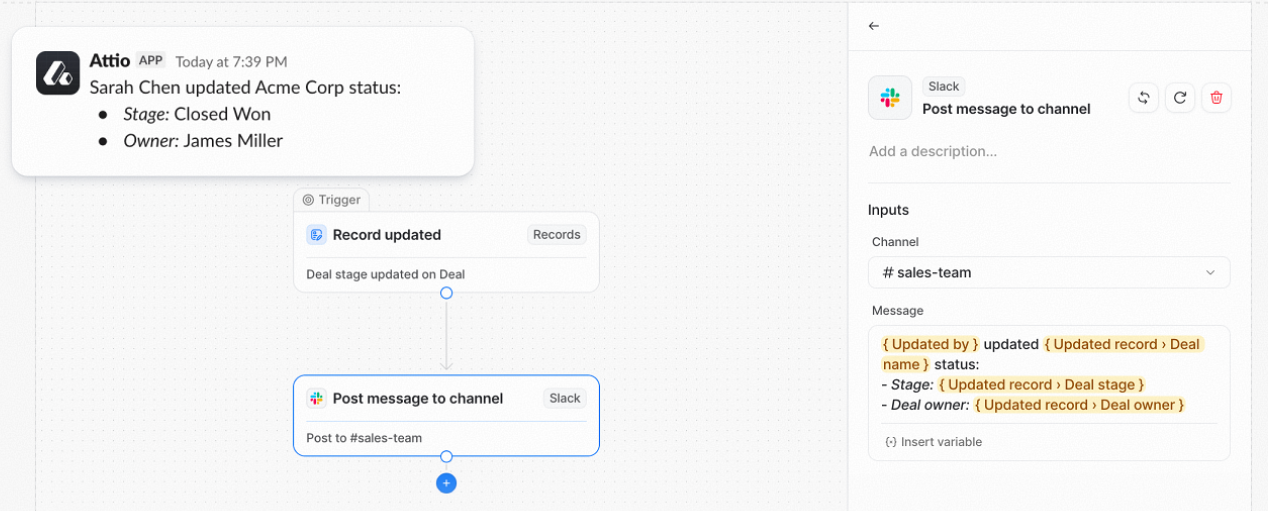This screenshot has height=511, width=1268.
Task: Click the circular refresh icon in the panel header
Action: click(x=1180, y=97)
